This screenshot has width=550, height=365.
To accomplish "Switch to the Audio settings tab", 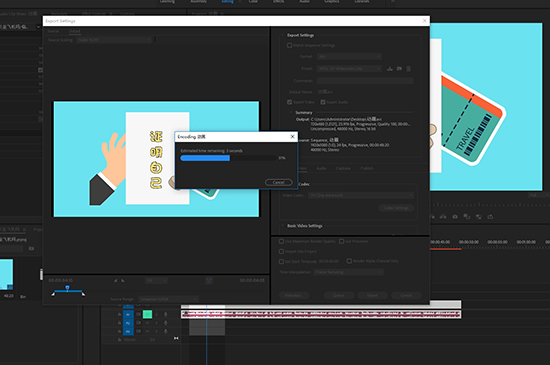I will click(x=321, y=168).
